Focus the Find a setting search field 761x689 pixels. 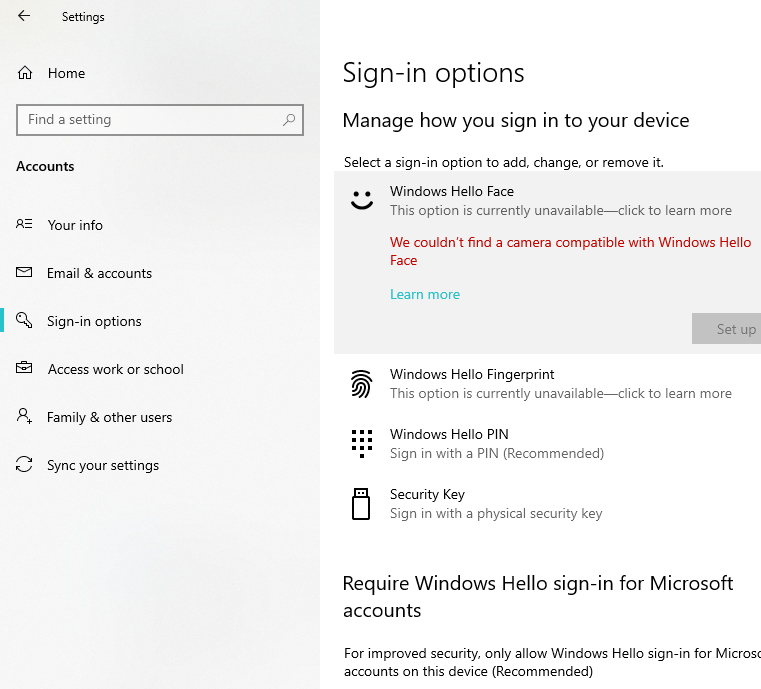(x=160, y=120)
